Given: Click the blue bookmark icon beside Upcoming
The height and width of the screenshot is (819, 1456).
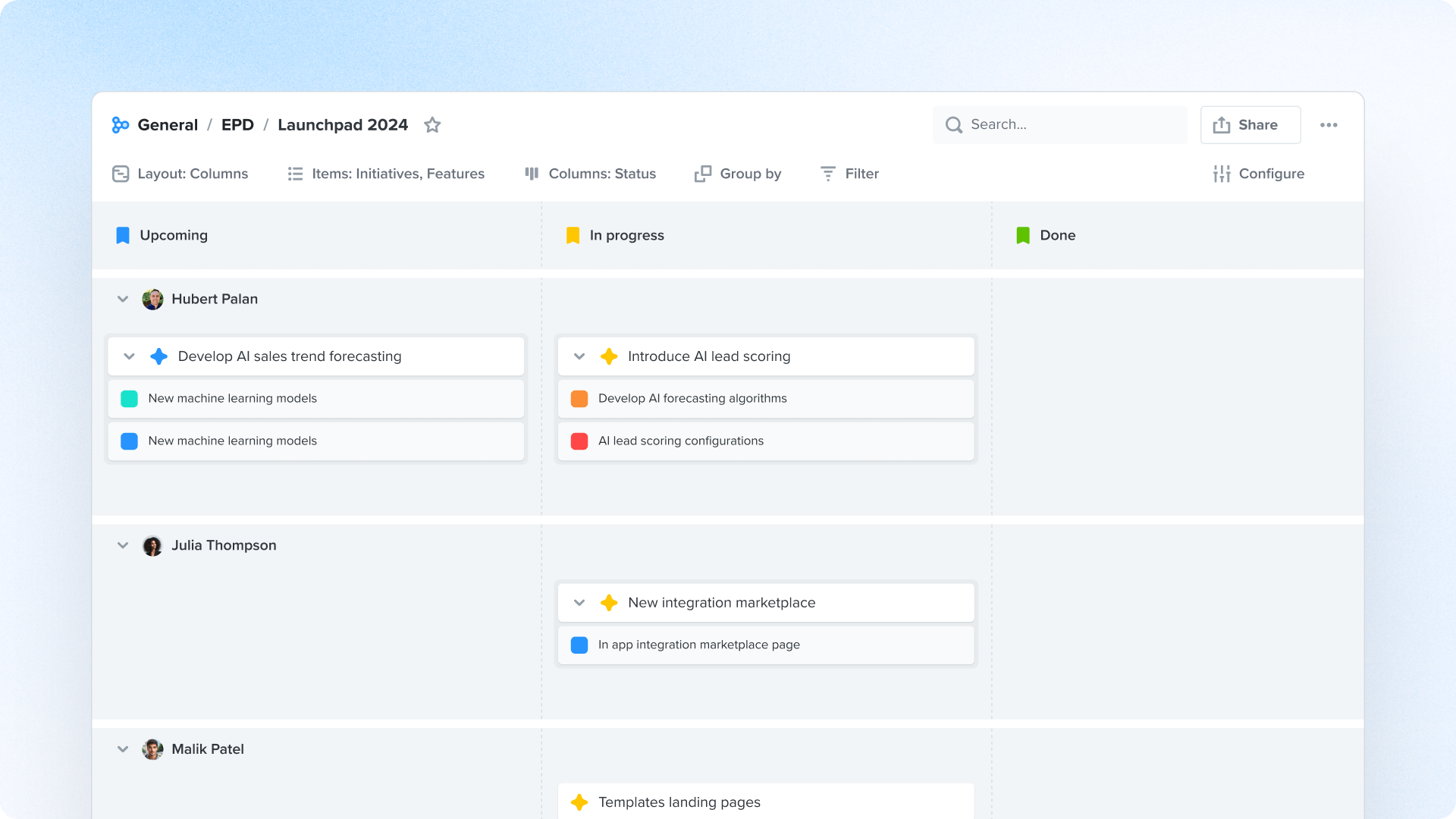Looking at the screenshot, I should tap(122, 235).
